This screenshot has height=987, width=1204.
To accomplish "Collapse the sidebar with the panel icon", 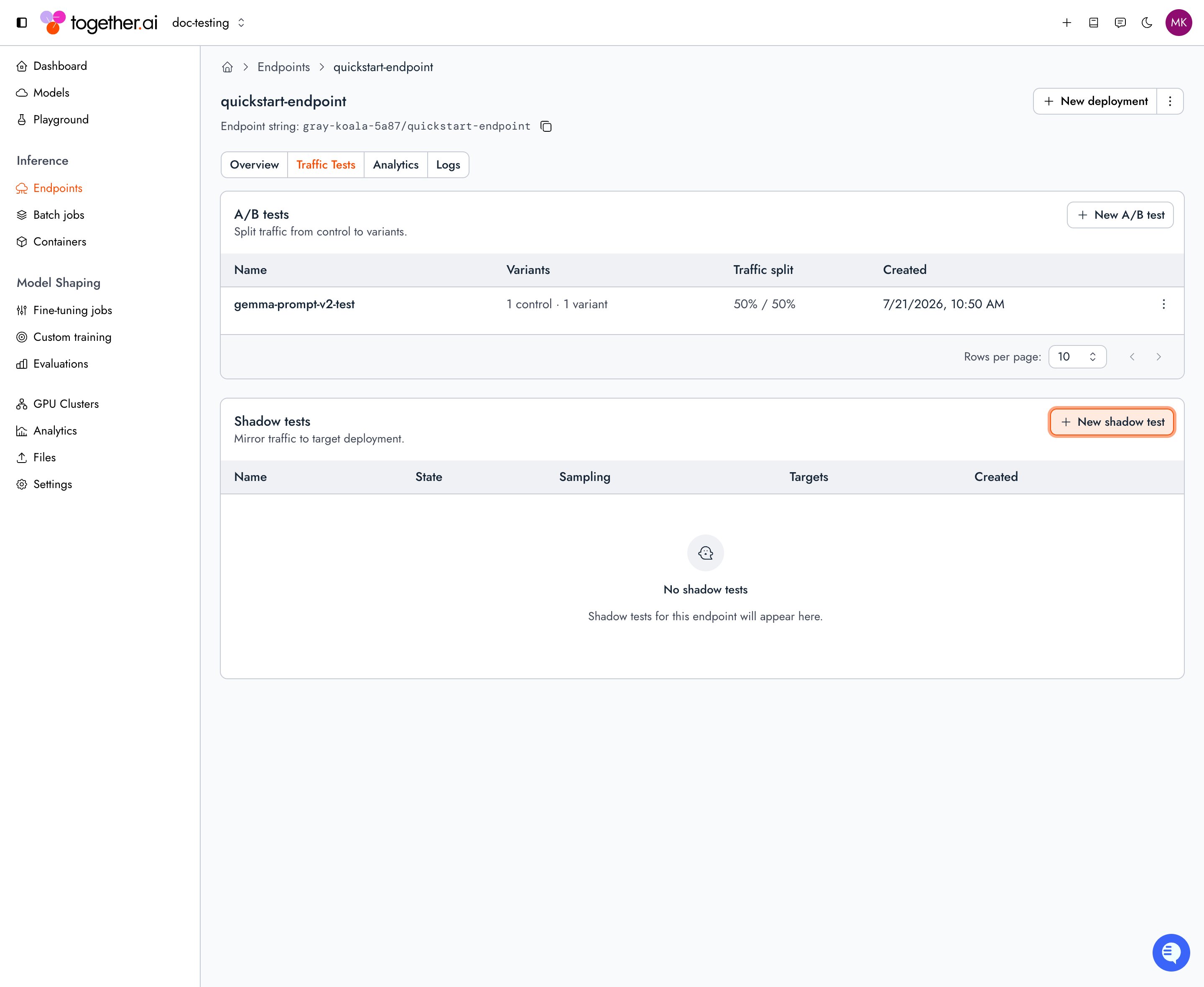I will [22, 23].
